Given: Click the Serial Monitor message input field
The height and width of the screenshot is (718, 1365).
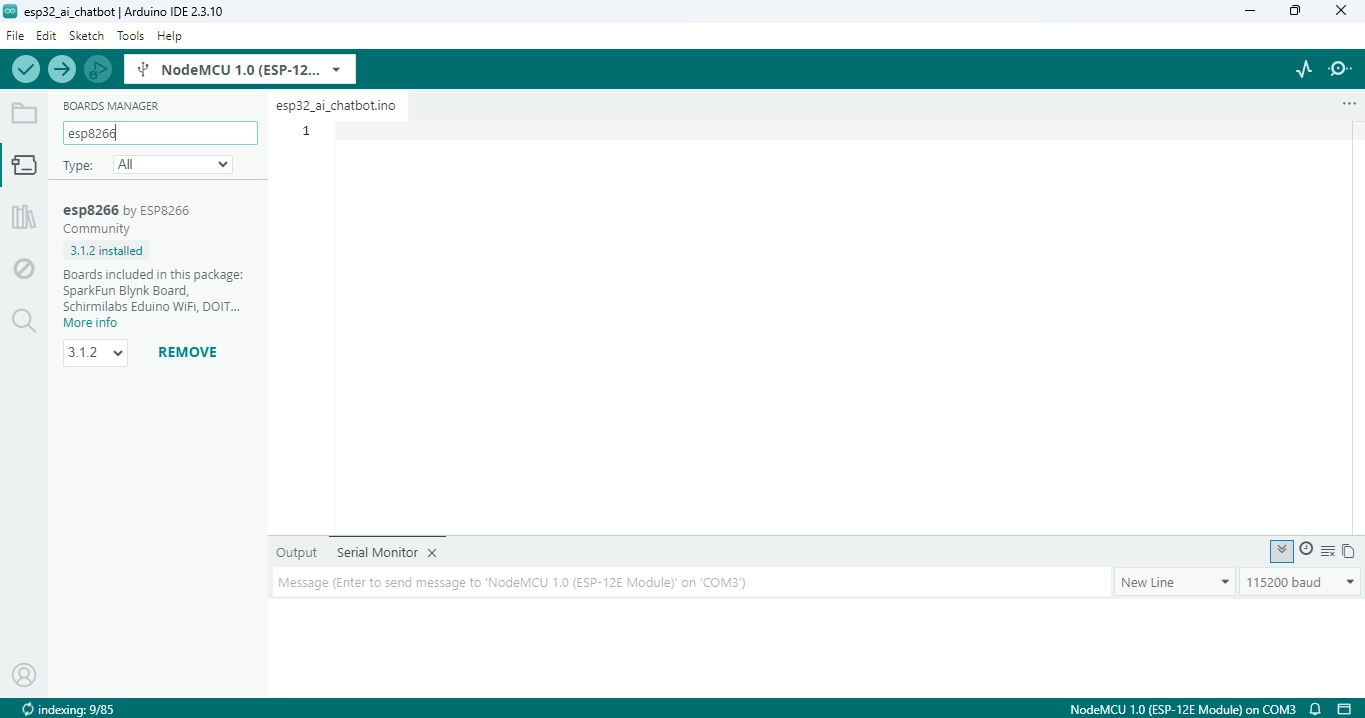Looking at the screenshot, I should tap(691, 582).
